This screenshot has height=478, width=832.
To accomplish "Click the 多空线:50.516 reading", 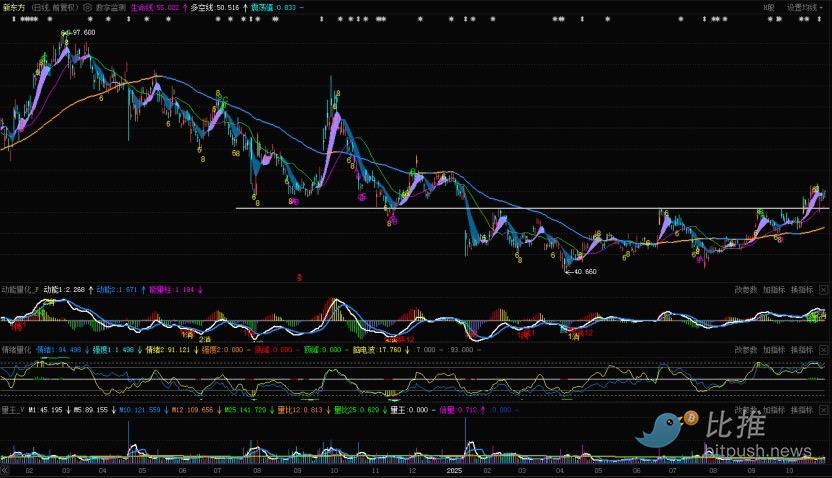I will click(x=215, y=8).
